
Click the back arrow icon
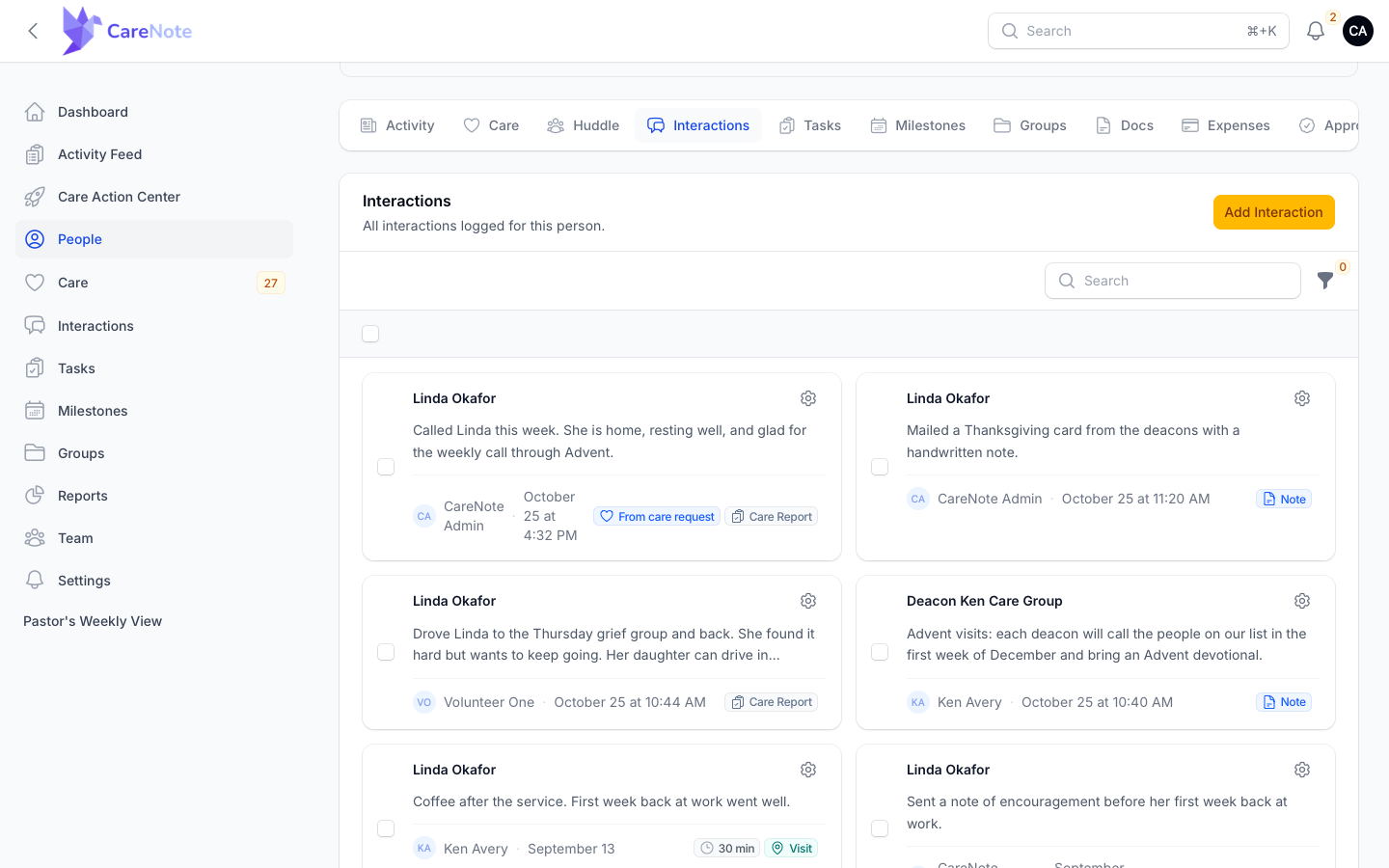click(x=34, y=31)
